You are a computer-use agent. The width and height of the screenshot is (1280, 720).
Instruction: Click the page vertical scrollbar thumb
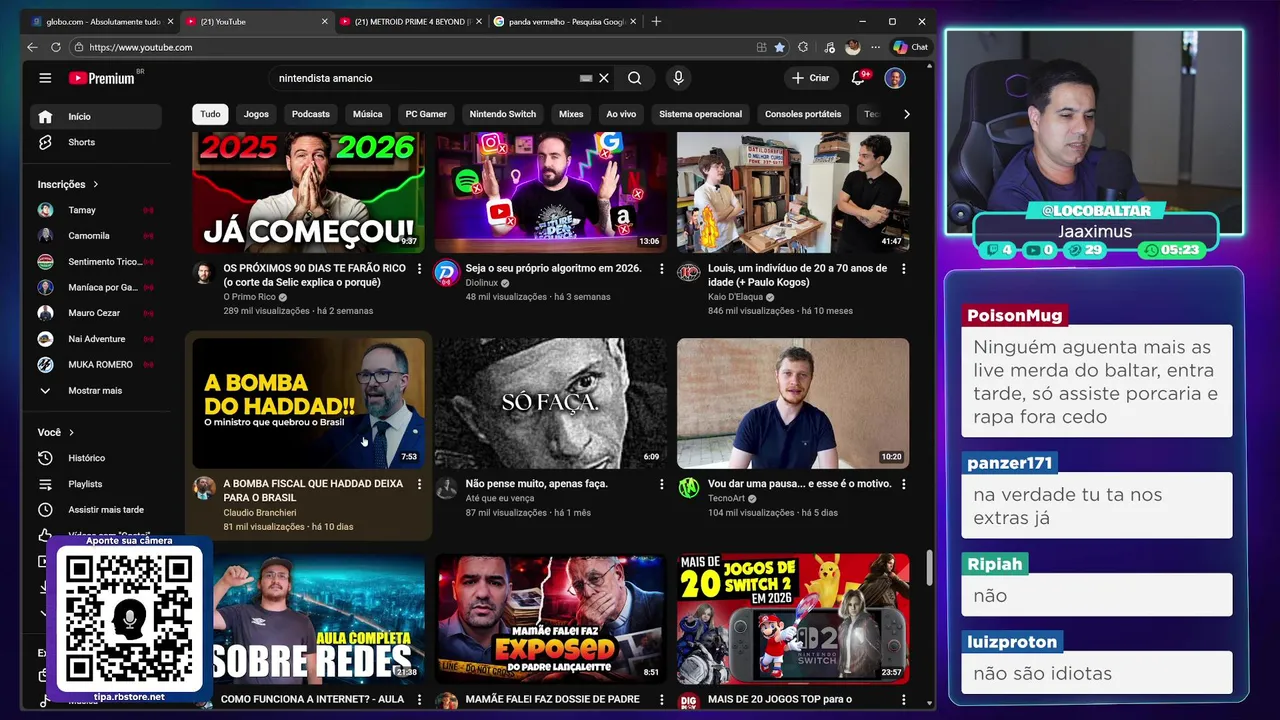point(930,567)
